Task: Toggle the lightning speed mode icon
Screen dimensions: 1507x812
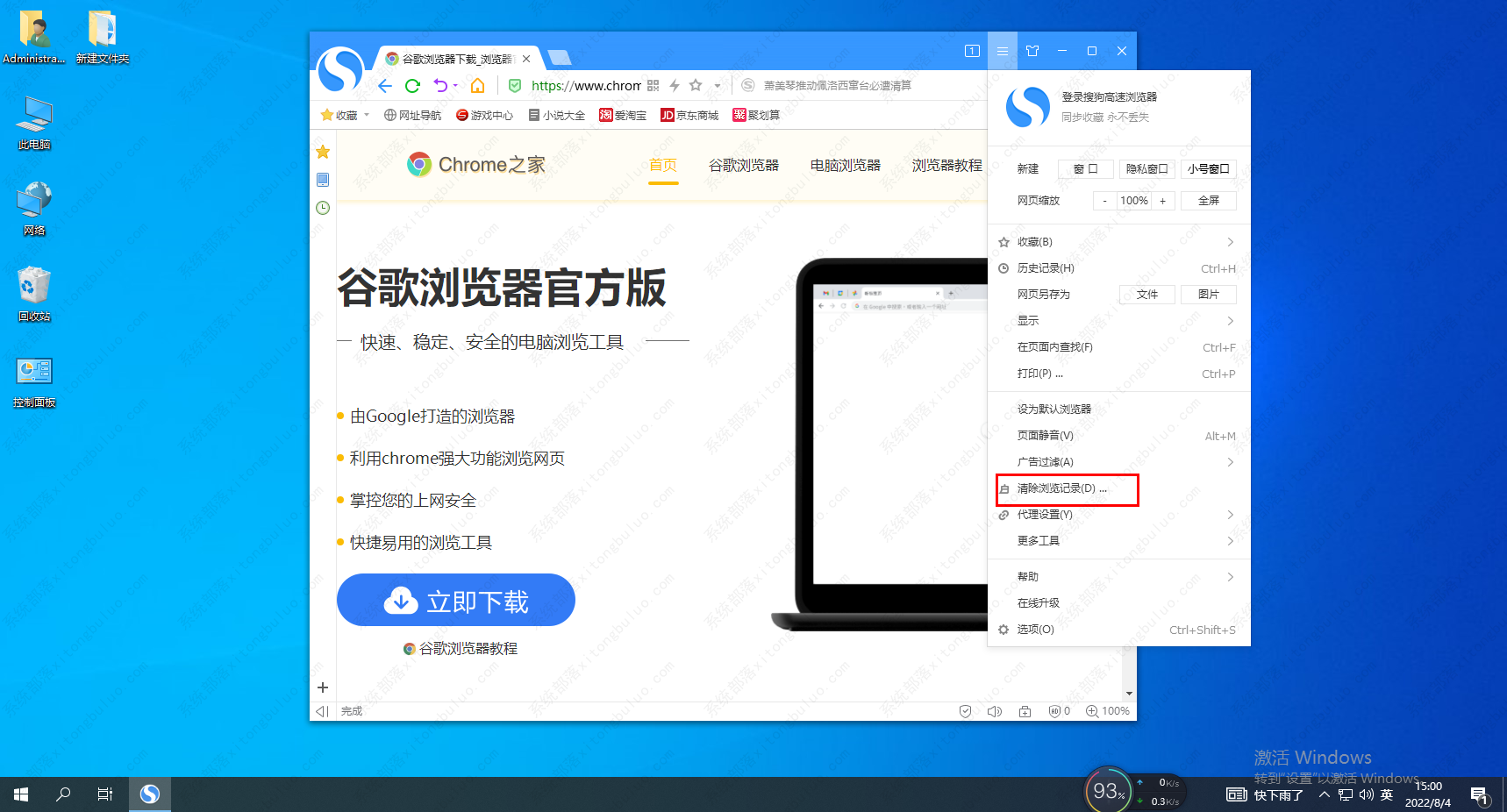Action: pyautogui.click(x=675, y=85)
